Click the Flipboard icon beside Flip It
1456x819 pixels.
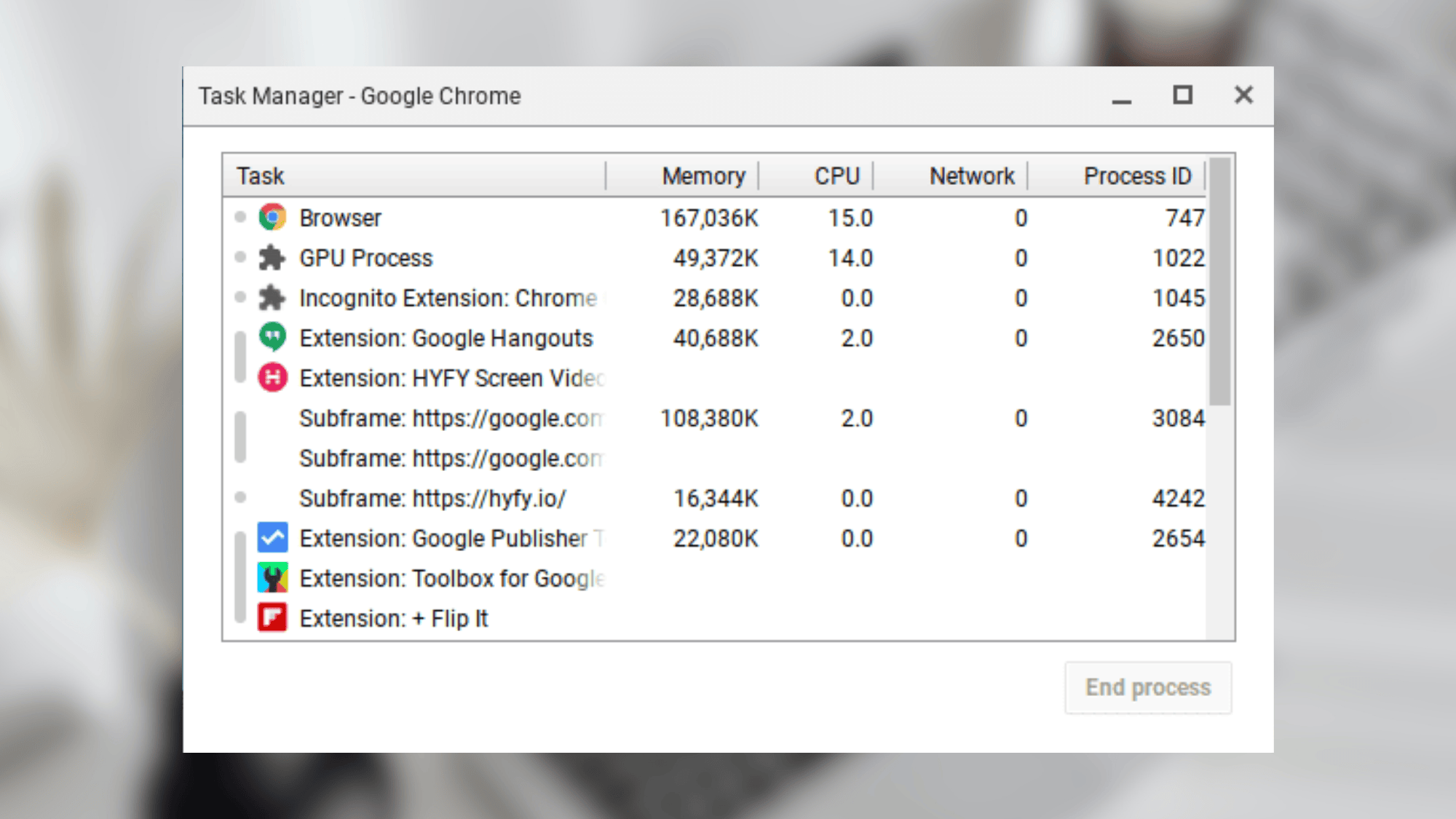tap(272, 618)
